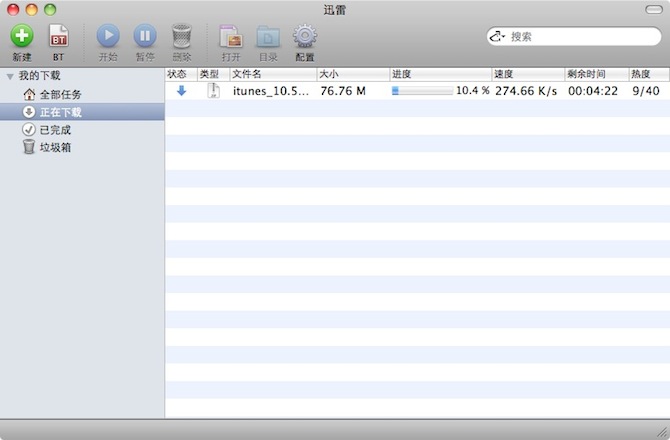Click the 删除 trash can toolbar icon
Screen dimensions: 670x440
tap(182, 36)
